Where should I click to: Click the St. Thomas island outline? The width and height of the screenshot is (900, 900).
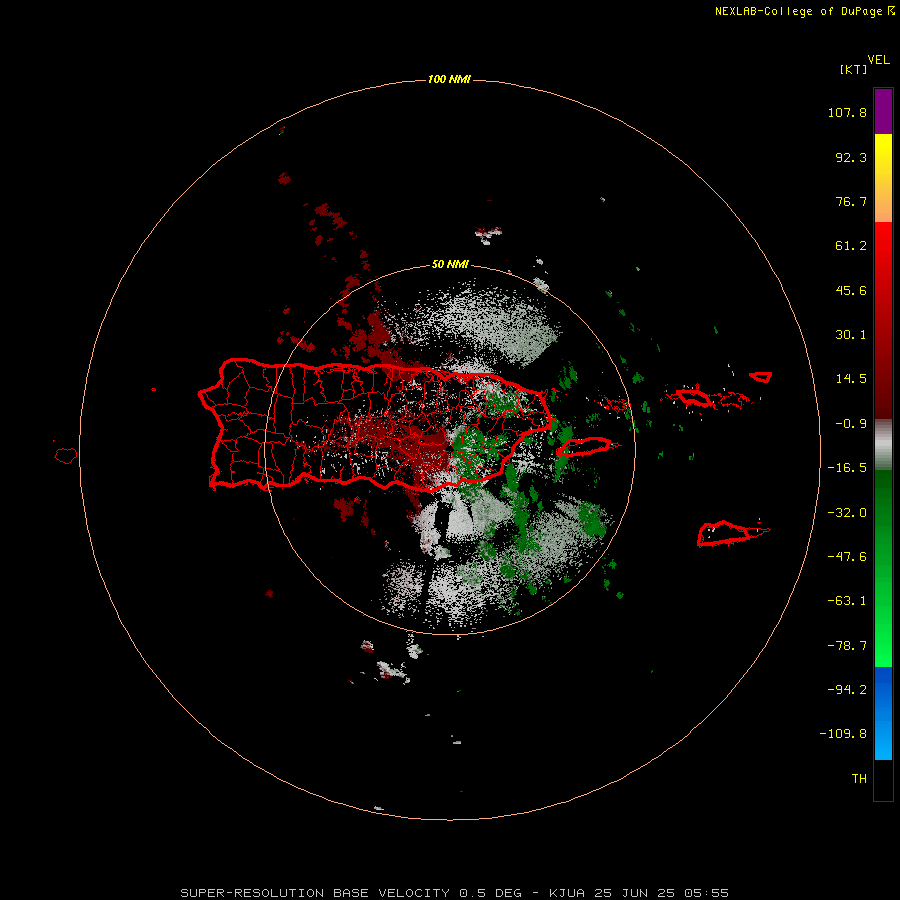(693, 397)
